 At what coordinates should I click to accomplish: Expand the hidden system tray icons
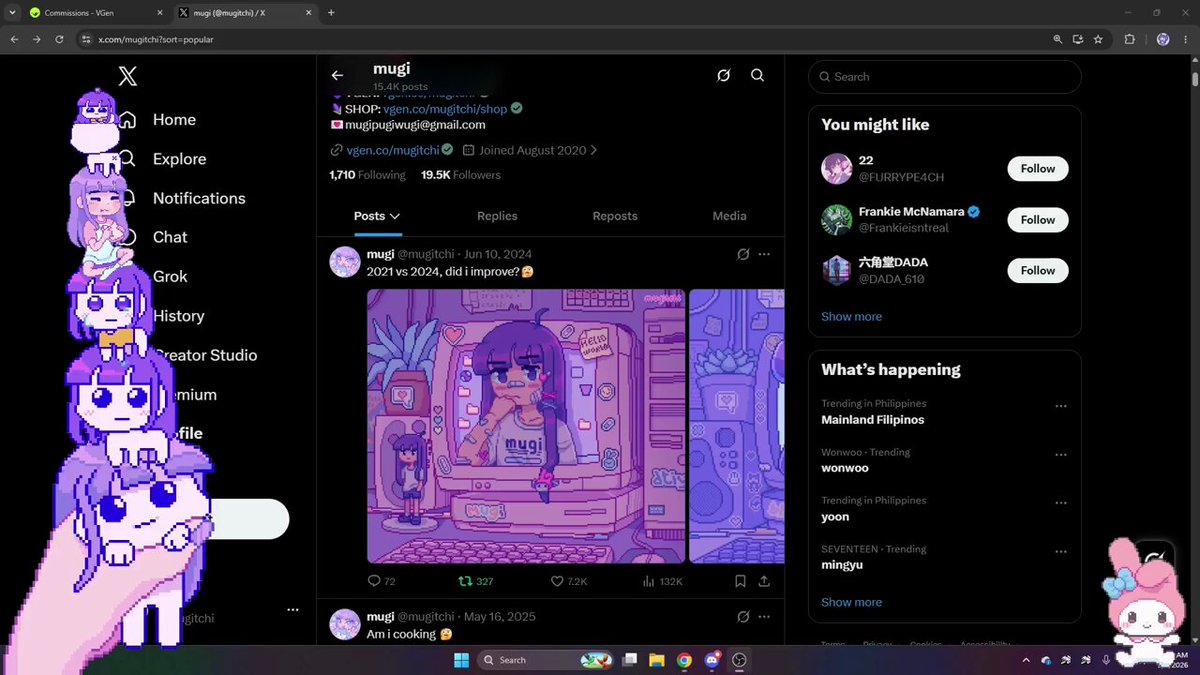[x=1025, y=660]
